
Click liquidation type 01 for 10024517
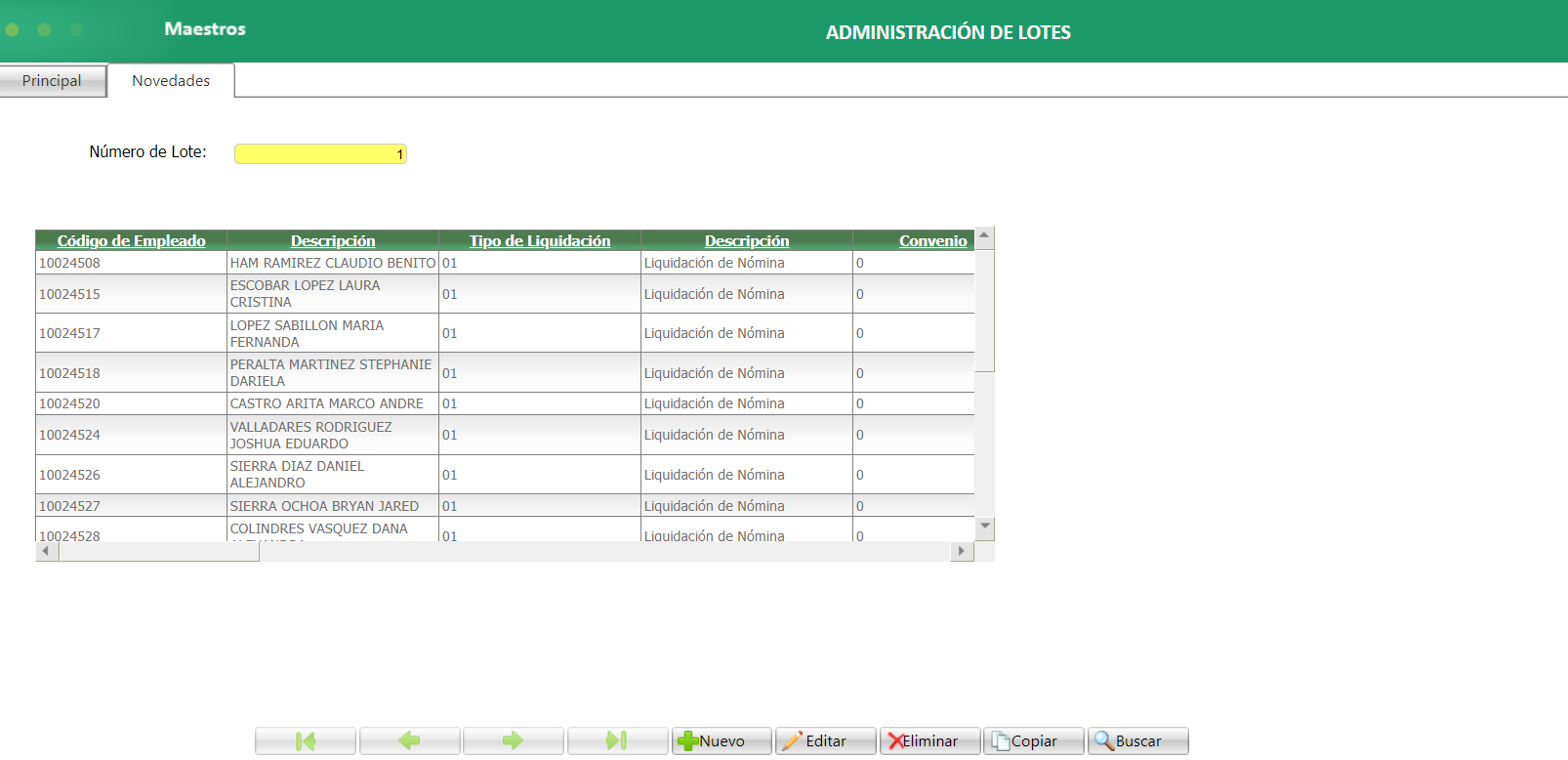tap(540, 333)
